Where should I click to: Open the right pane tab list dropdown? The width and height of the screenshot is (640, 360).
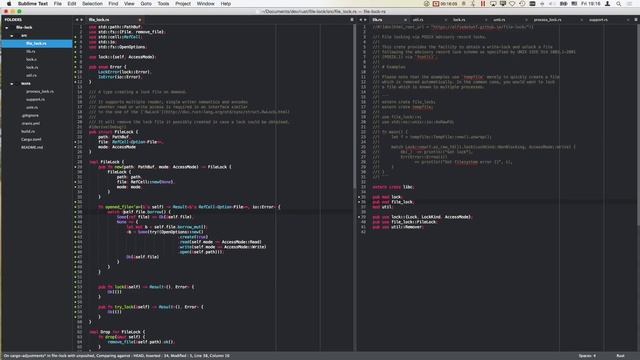(x=636, y=20)
